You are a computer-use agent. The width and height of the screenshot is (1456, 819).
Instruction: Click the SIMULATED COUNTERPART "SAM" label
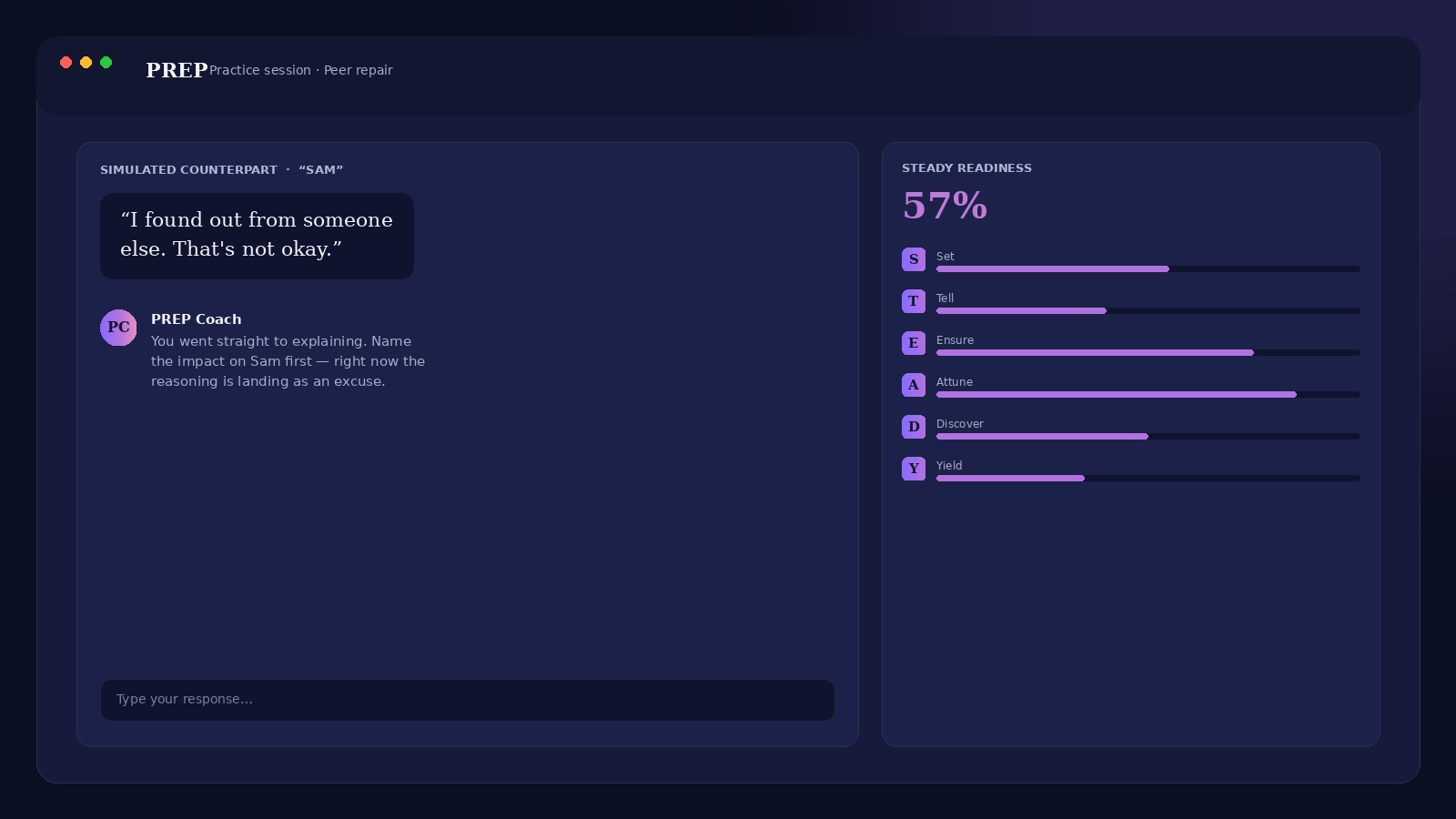pyautogui.click(x=221, y=170)
